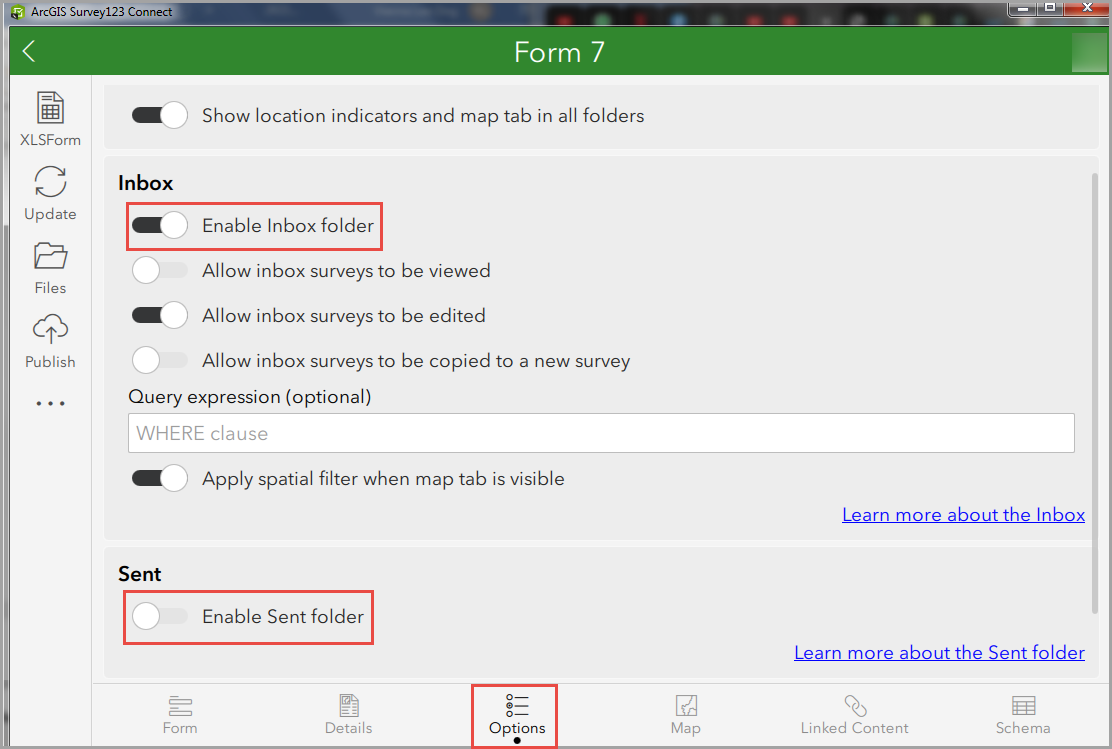
Task: Click the vertical scrollbar on options panel
Action: (1095, 394)
